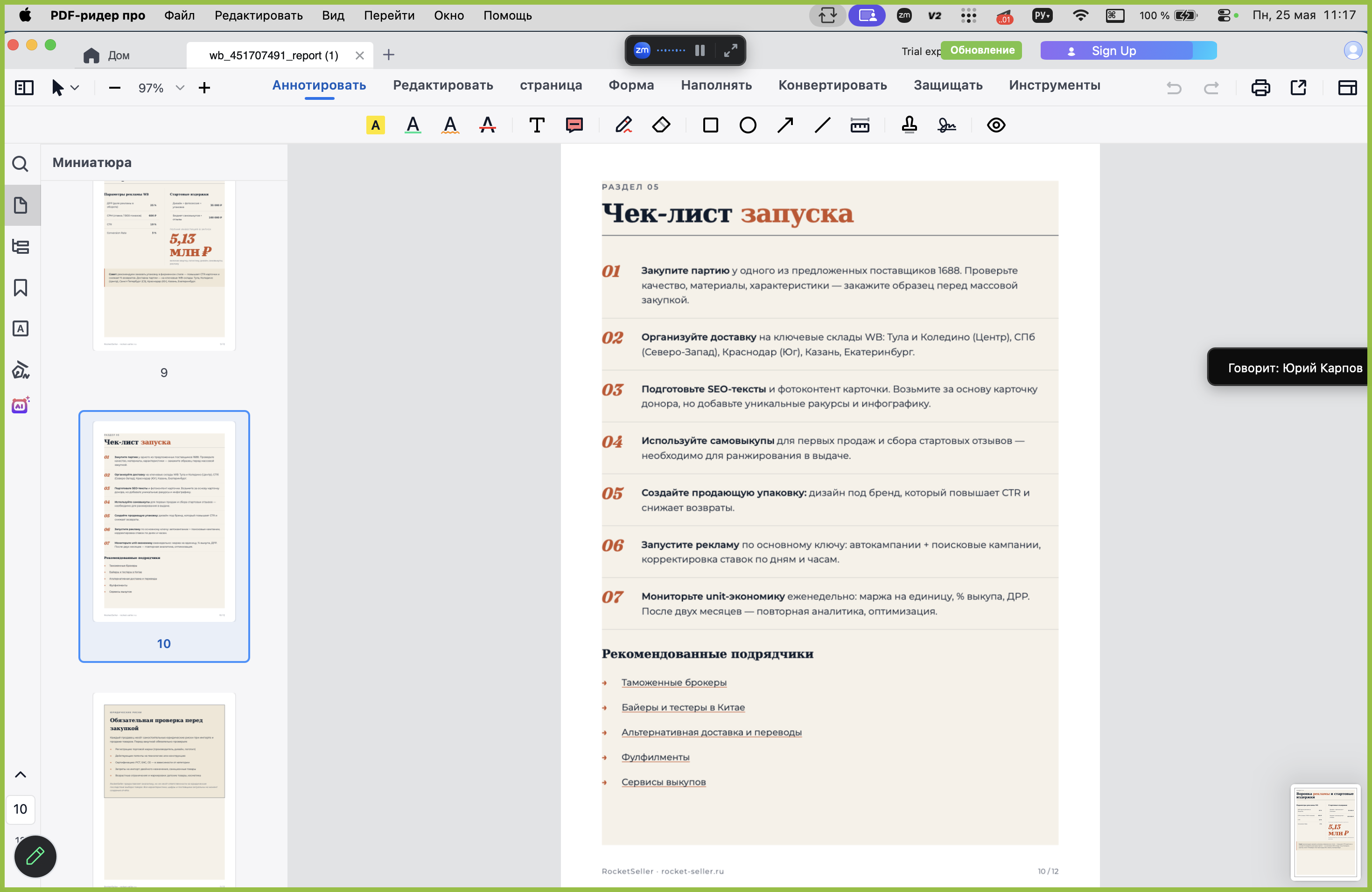This screenshot has height=892, width=1372.
Task: Select the freehand pen drawing tool
Action: click(624, 125)
